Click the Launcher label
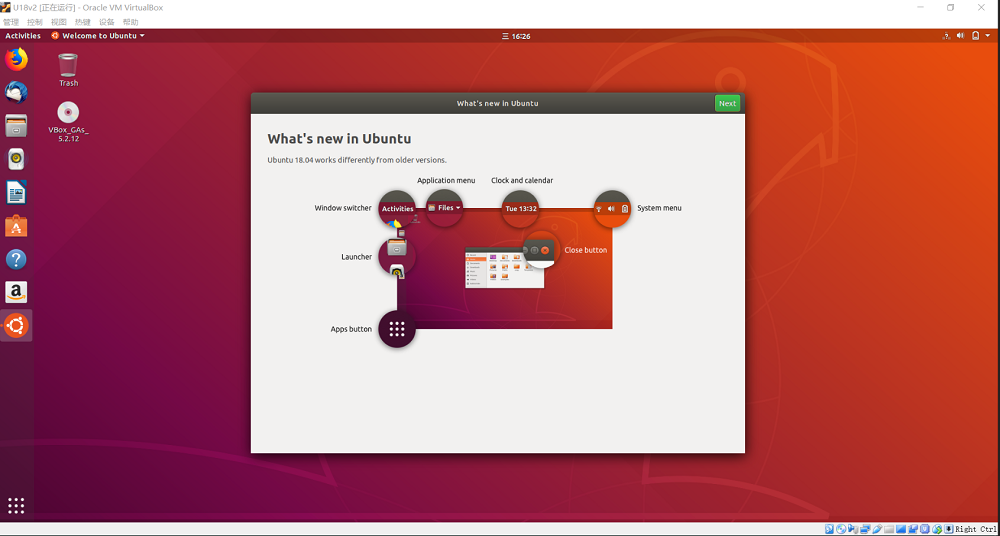 pos(357,257)
